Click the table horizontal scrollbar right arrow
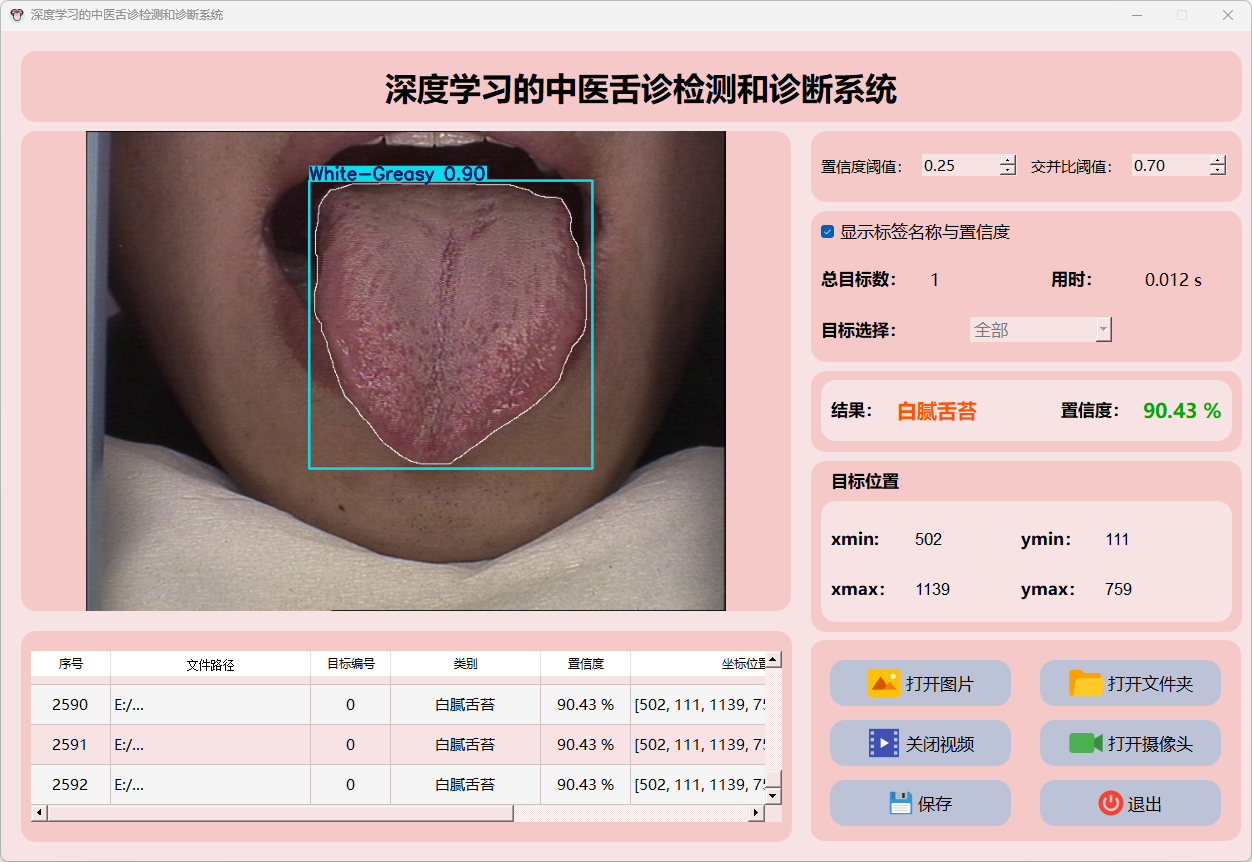The height and width of the screenshot is (862, 1252). click(756, 813)
